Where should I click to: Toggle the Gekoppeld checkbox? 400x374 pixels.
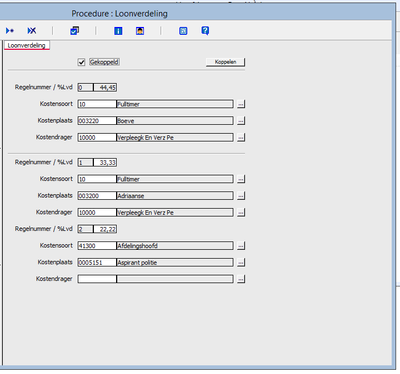coord(81,62)
